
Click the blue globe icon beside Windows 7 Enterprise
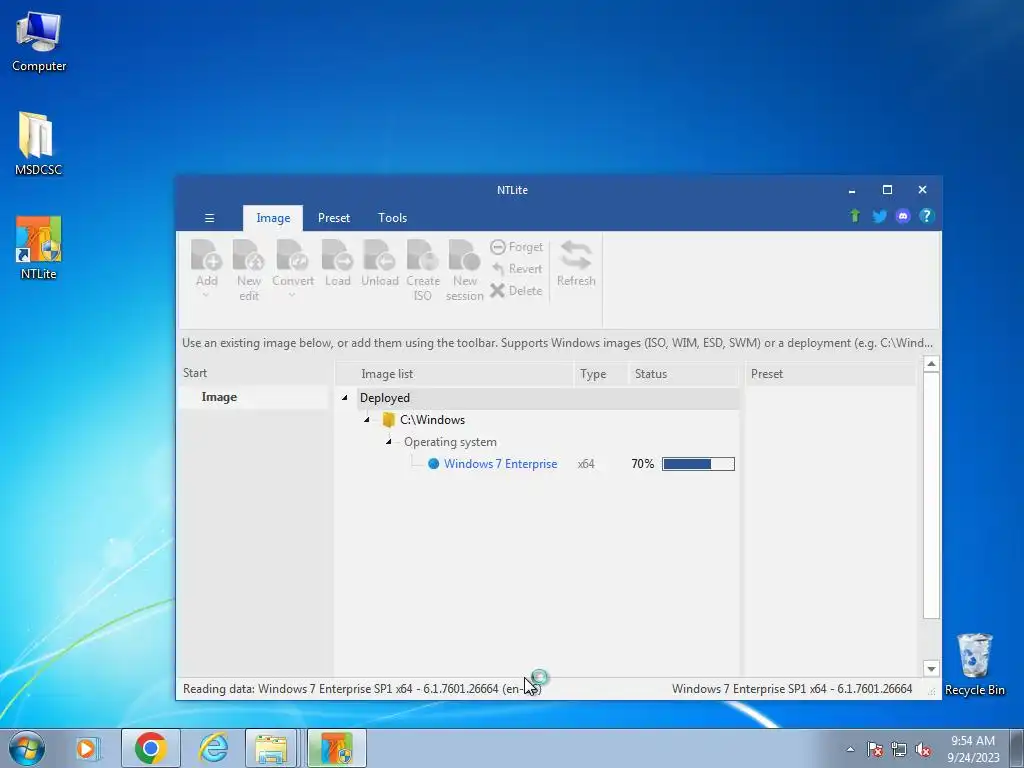(x=433, y=464)
